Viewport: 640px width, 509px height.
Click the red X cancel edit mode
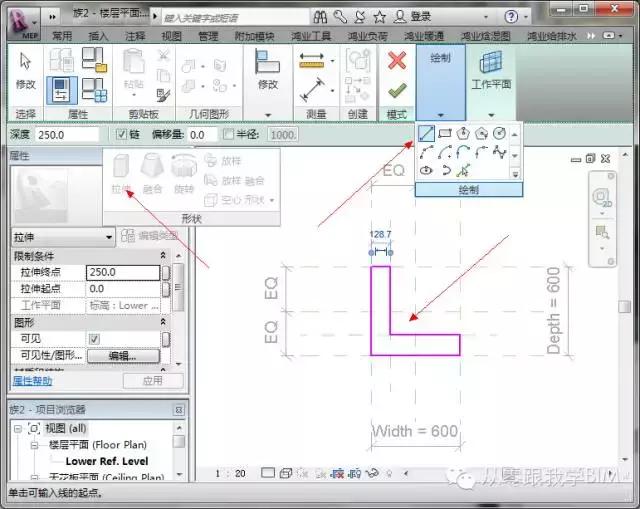pyautogui.click(x=397, y=61)
